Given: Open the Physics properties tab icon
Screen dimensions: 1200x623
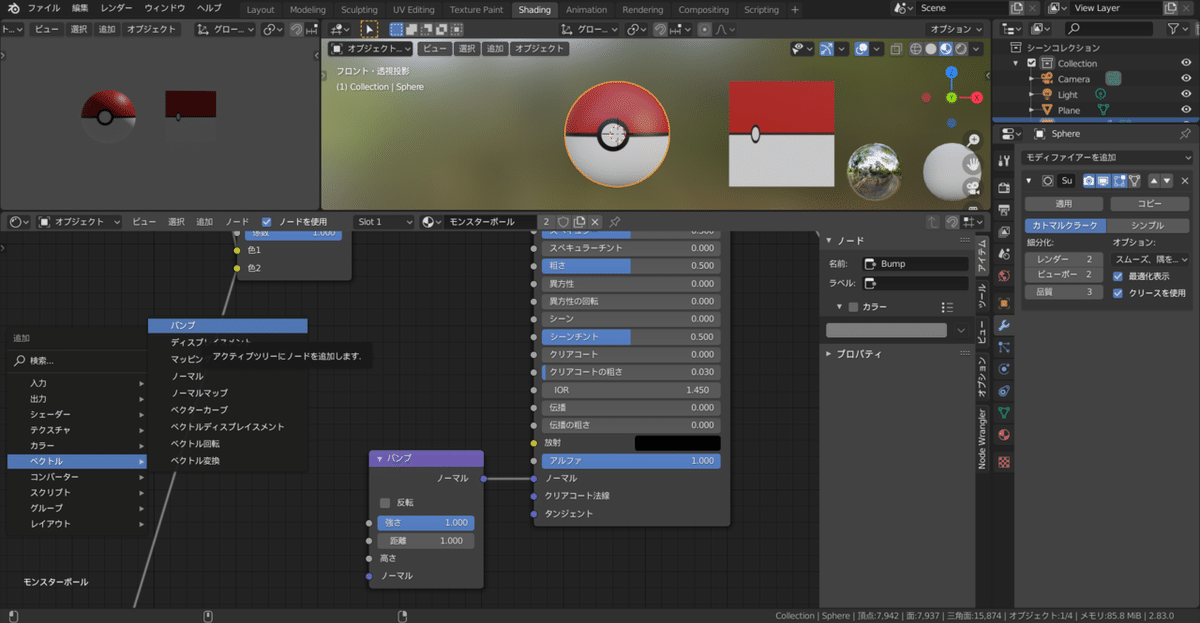Looking at the screenshot, I should coord(1005,369).
